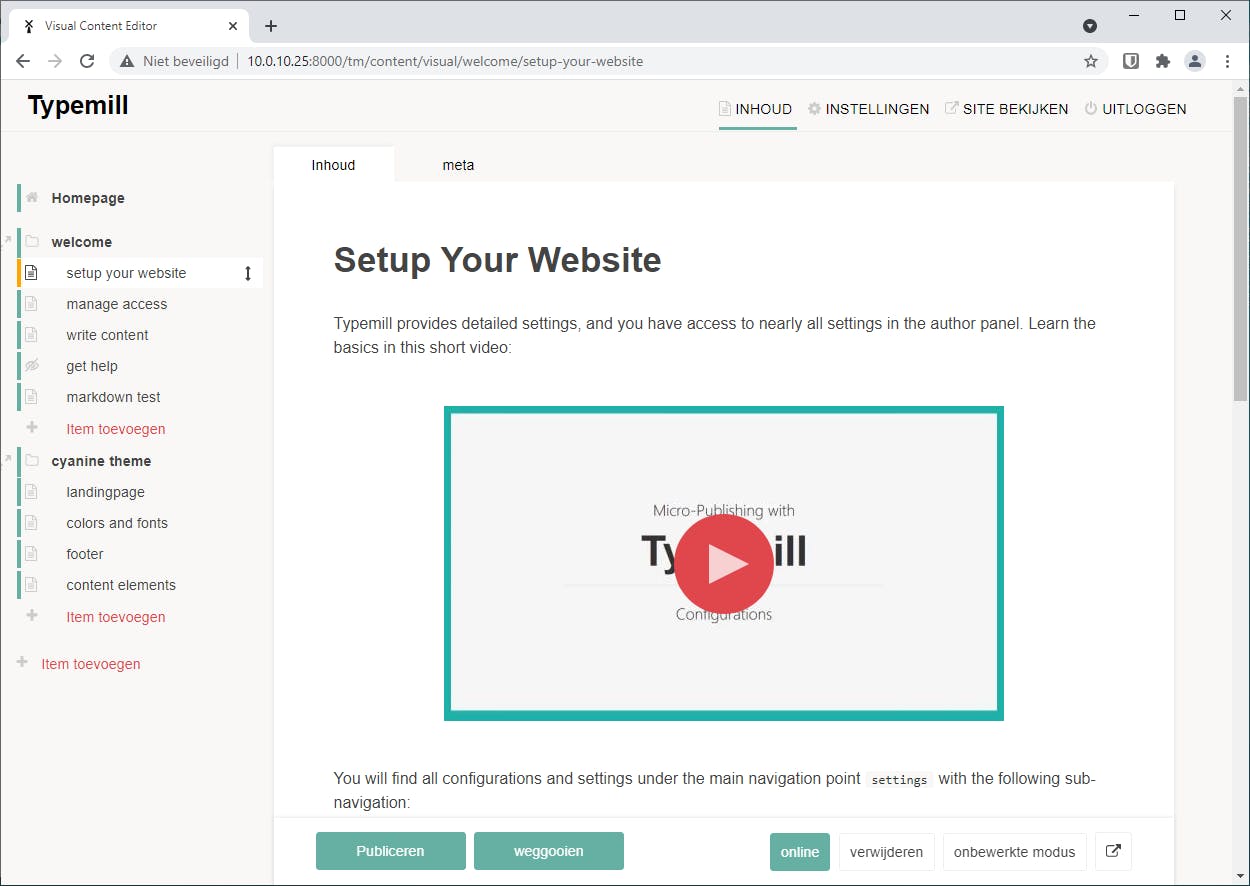The image size is (1250, 886).
Task: Switch to the meta tab
Action: click(458, 164)
